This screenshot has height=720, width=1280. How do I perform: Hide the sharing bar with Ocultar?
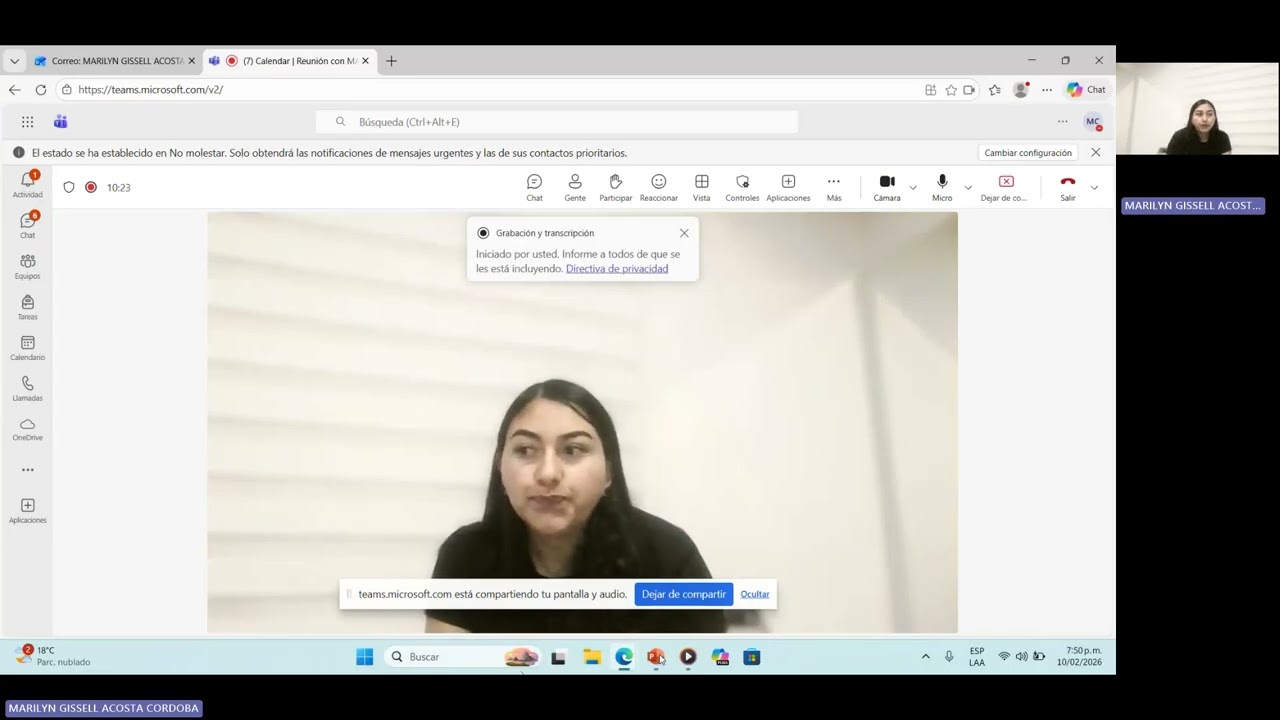755,594
